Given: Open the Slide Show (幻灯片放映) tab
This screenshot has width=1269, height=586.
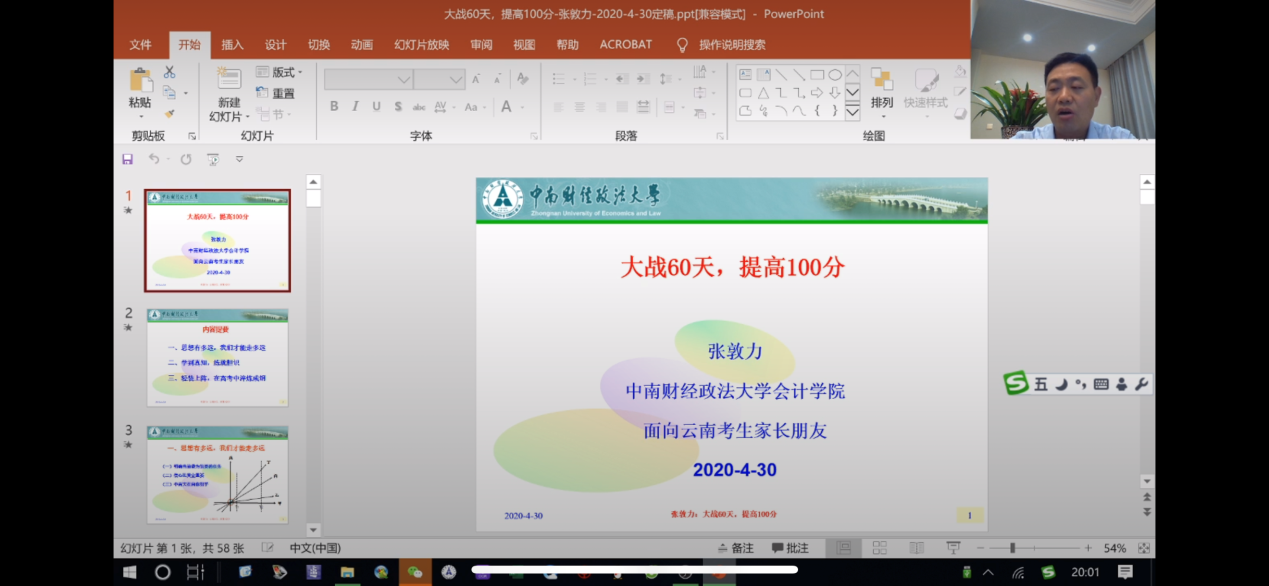Looking at the screenshot, I should pyautogui.click(x=421, y=45).
